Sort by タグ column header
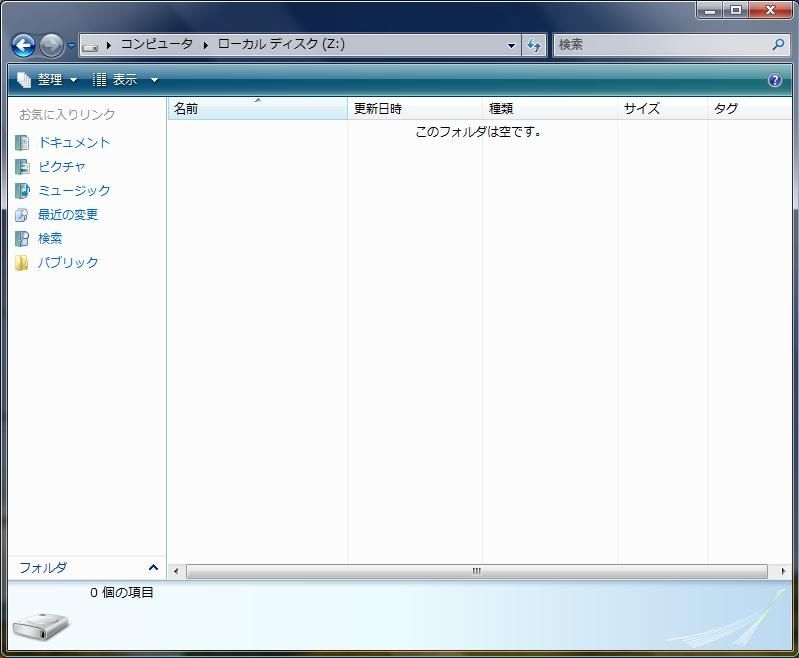This screenshot has width=799, height=658. 750,109
